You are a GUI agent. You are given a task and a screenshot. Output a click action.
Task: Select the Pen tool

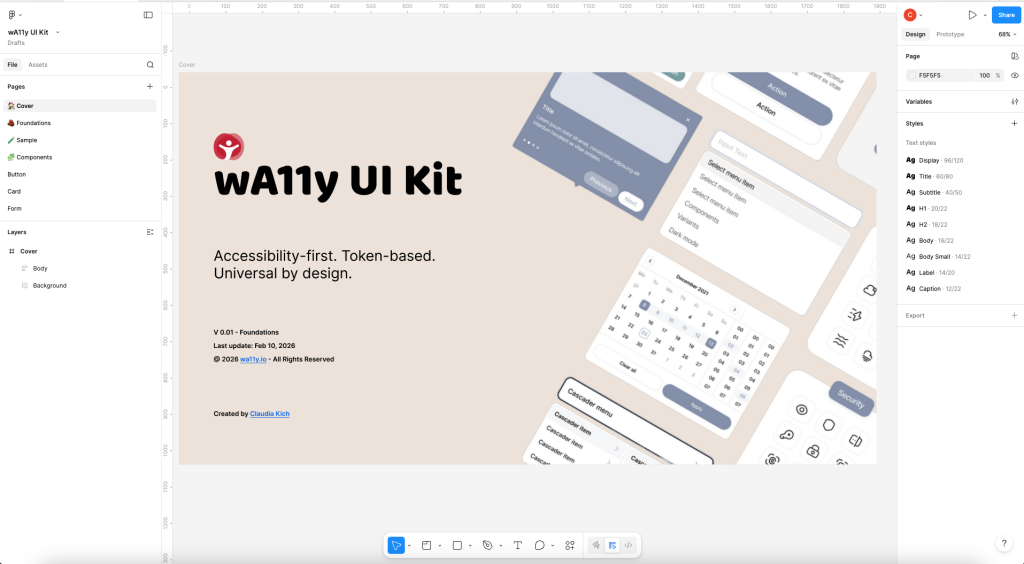[487, 545]
